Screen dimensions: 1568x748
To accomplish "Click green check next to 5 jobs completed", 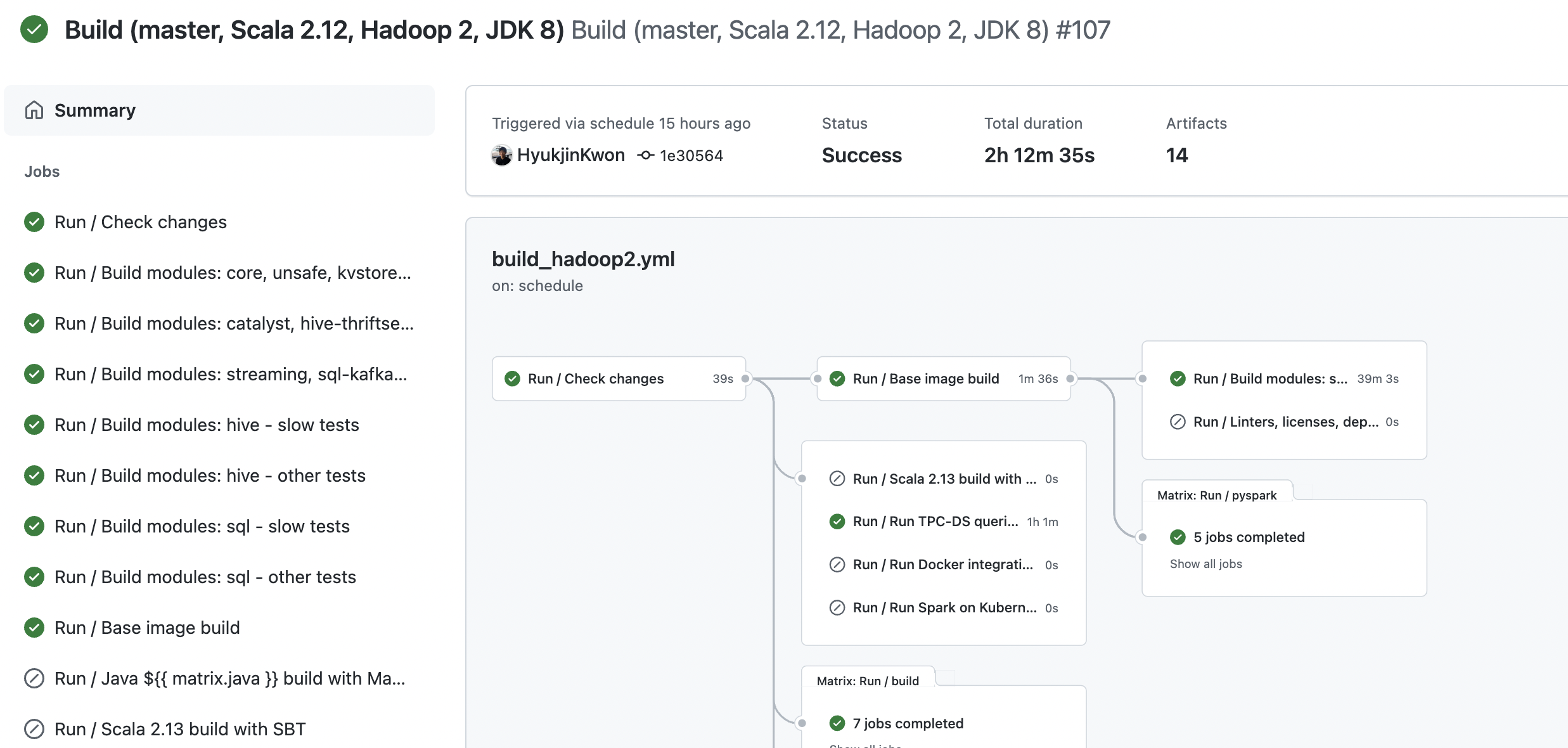I will pyautogui.click(x=1178, y=538).
